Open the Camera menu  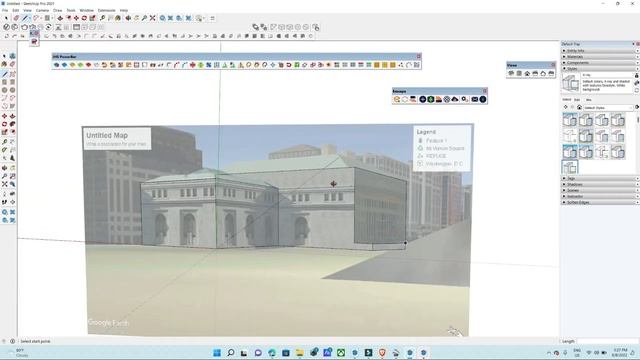[42, 10]
